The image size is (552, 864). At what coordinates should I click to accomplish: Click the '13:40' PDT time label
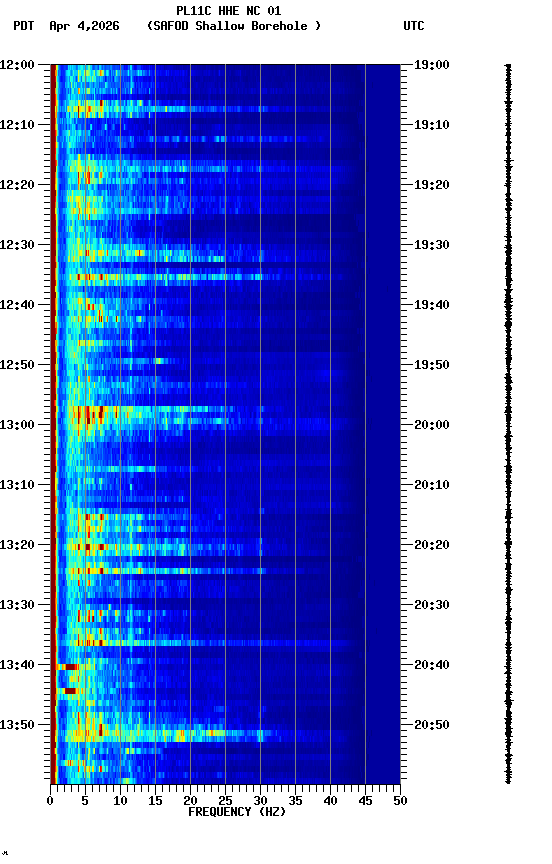pyautogui.click(x=17, y=666)
